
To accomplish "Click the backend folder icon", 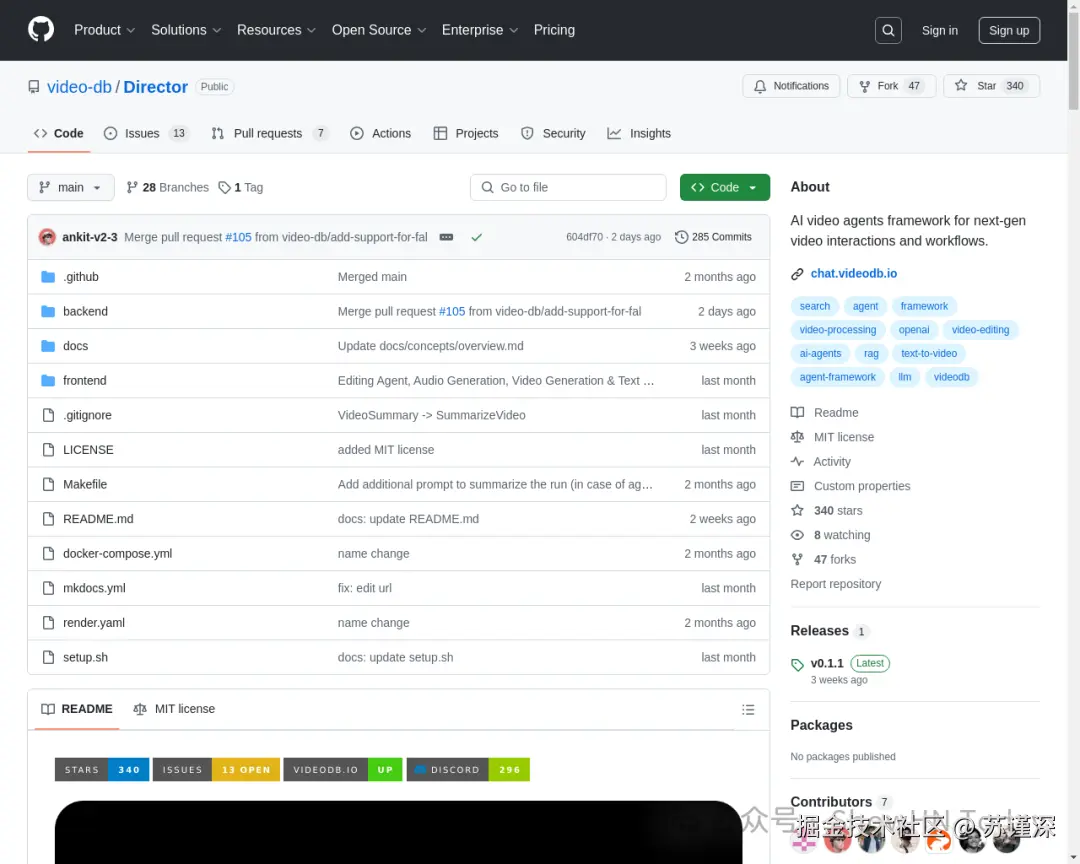I will click(x=48, y=311).
